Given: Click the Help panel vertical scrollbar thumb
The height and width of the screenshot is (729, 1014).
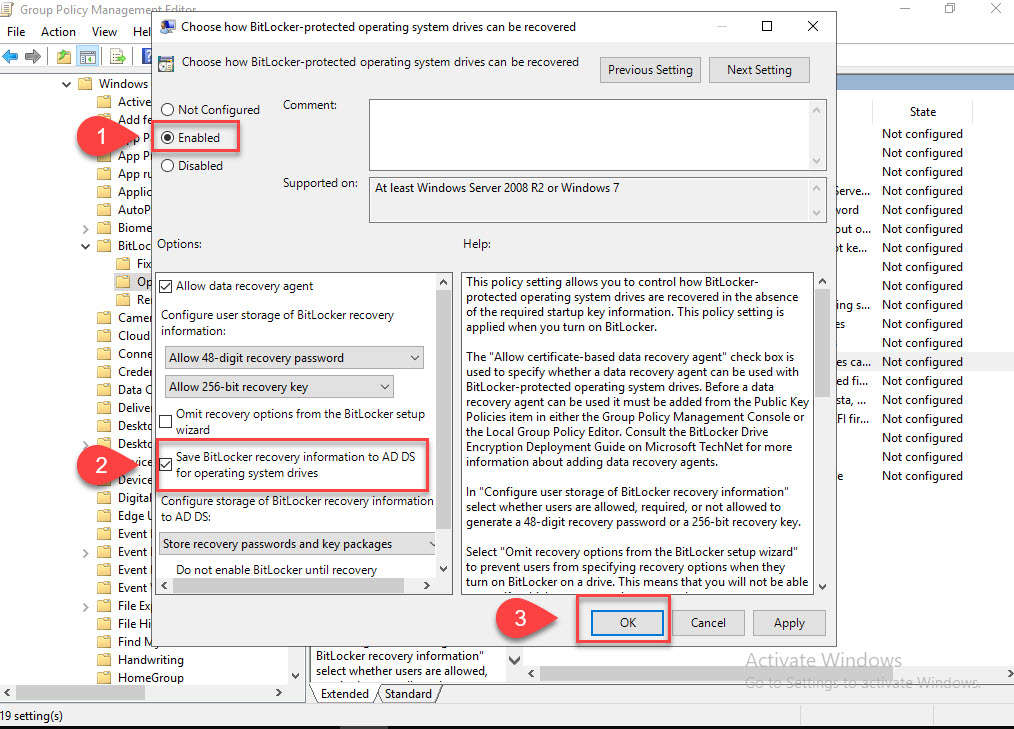Looking at the screenshot, I should (x=822, y=343).
